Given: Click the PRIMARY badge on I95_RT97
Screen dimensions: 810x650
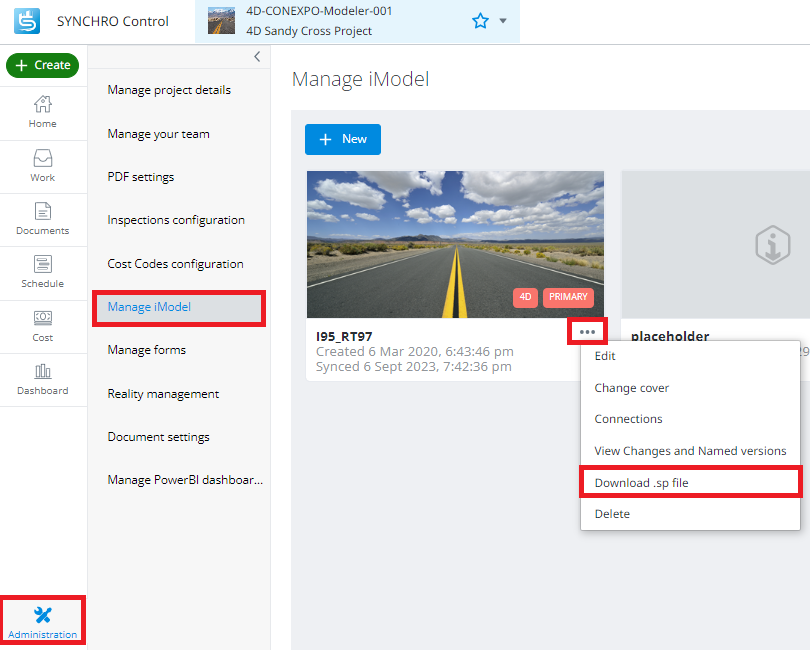Looking at the screenshot, I should click(568, 297).
